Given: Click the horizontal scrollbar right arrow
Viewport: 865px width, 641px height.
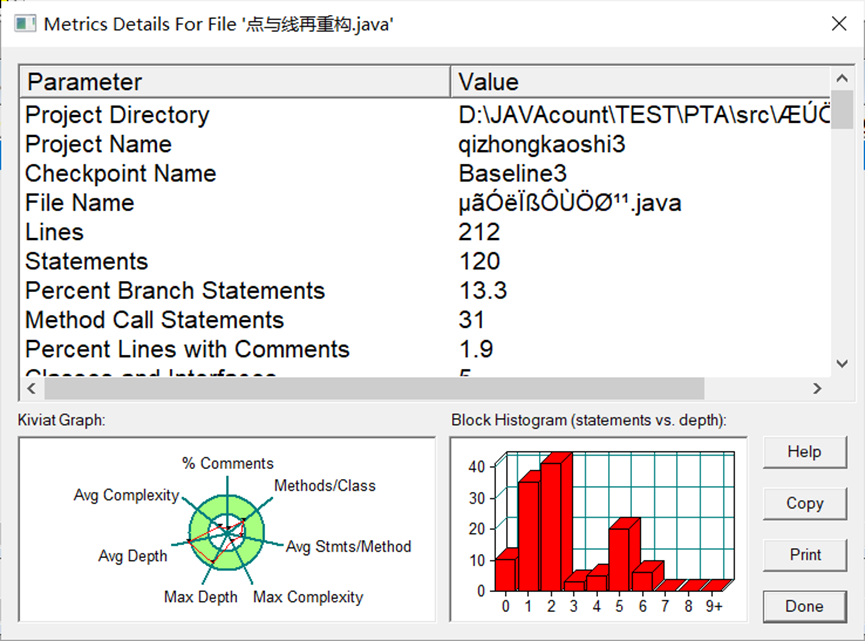Looking at the screenshot, I should click(818, 388).
